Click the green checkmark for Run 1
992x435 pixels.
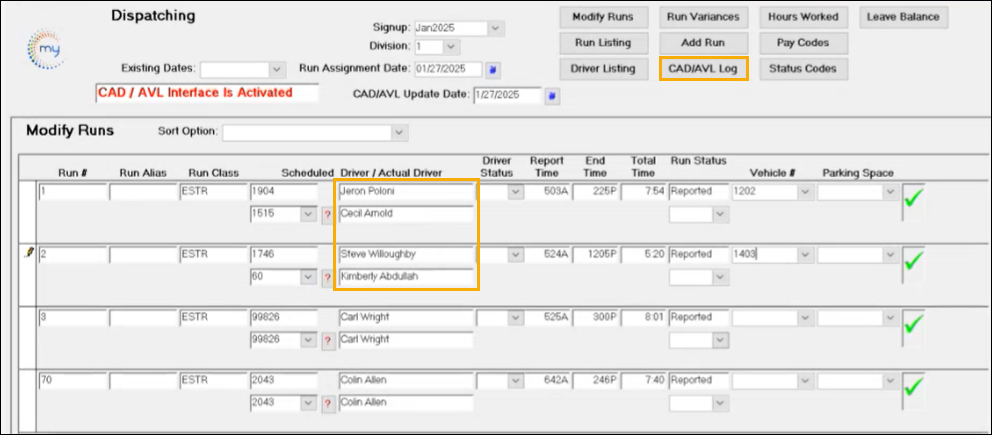click(x=914, y=198)
